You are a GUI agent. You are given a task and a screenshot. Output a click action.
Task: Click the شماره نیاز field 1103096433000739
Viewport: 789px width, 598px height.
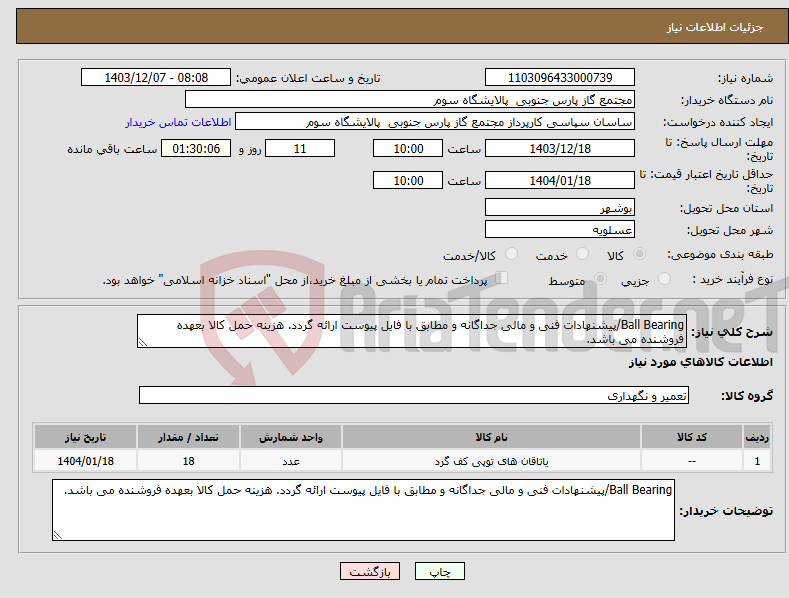click(x=560, y=78)
